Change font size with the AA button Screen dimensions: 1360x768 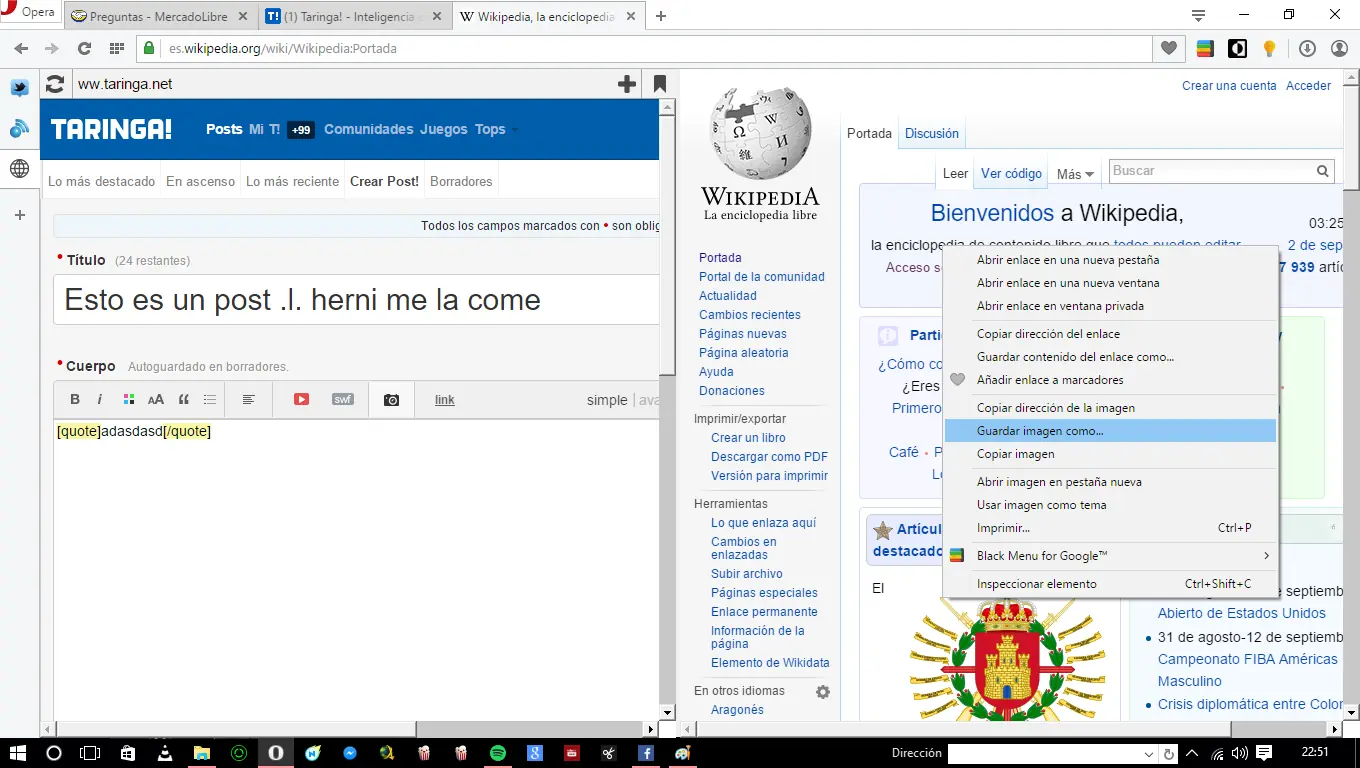click(x=156, y=399)
